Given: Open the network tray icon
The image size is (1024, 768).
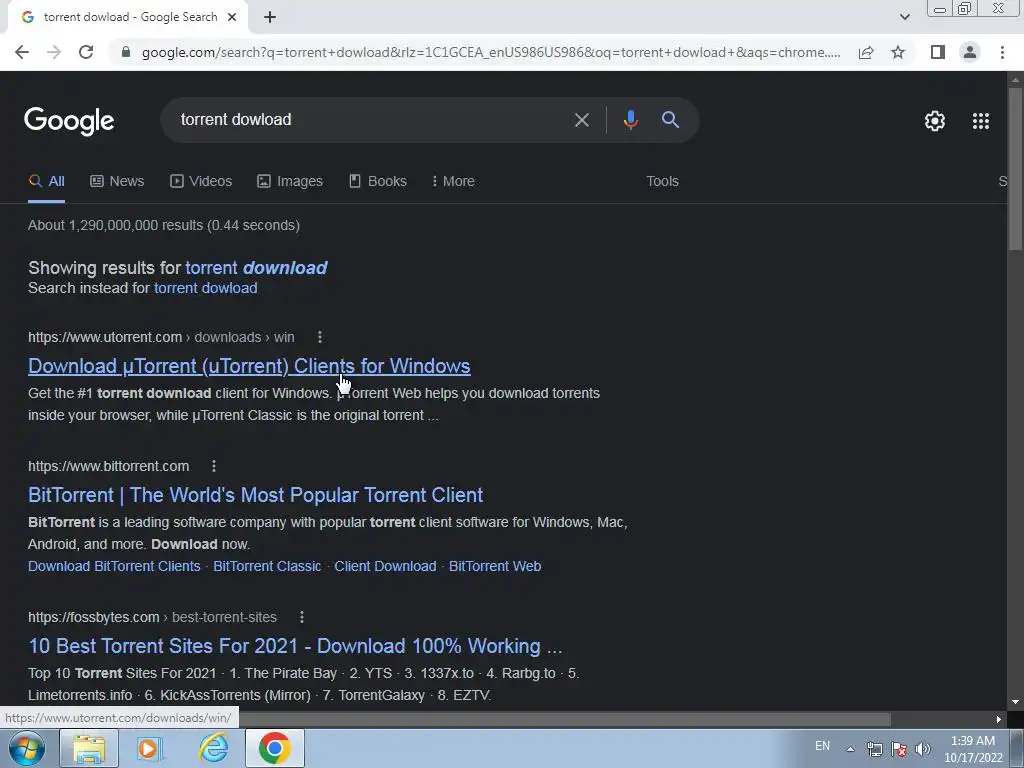Looking at the screenshot, I should tap(874, 749).
